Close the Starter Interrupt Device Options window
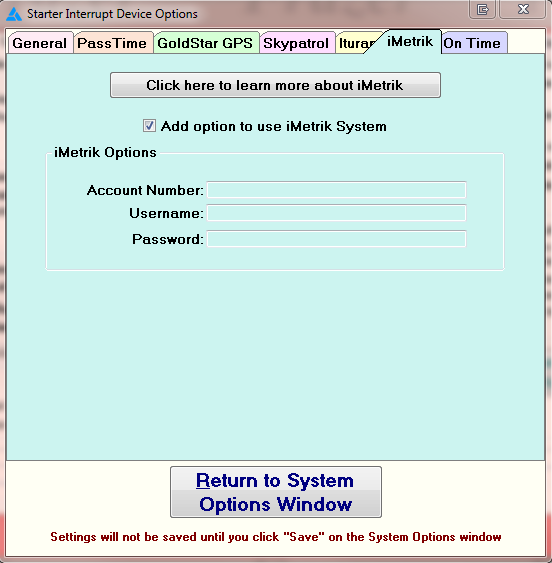The width and height of the screenshot is (552, 563). (523, 9)
